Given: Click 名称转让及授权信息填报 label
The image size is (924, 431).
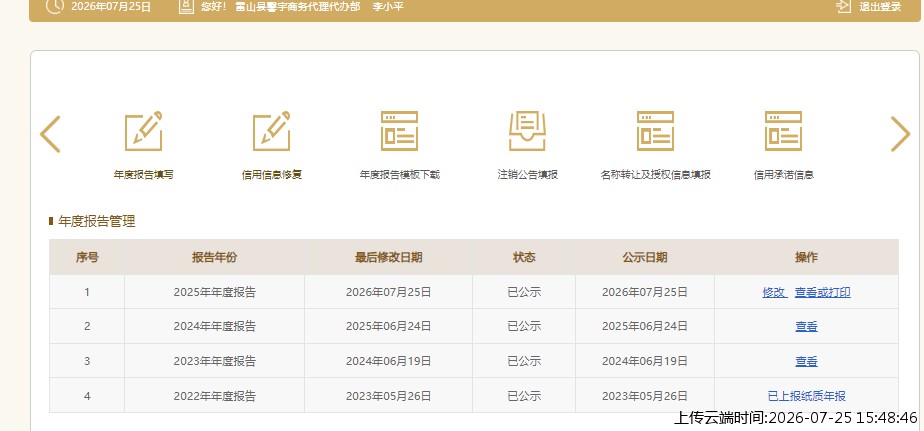Looking at the screenshot, I should click(655, 175).
